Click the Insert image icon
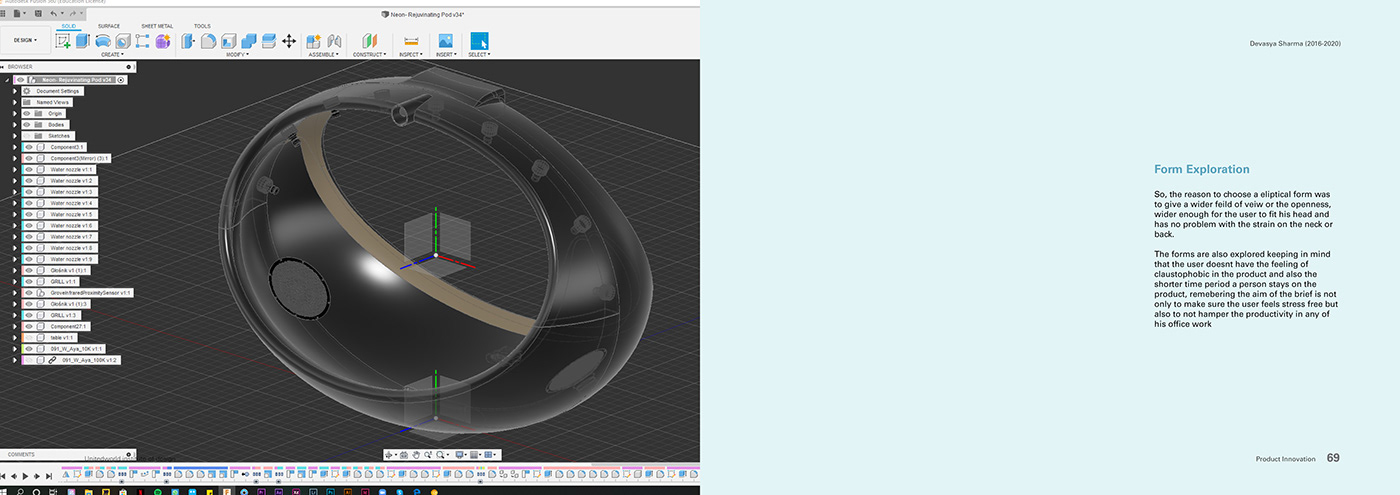 [446, 41]
